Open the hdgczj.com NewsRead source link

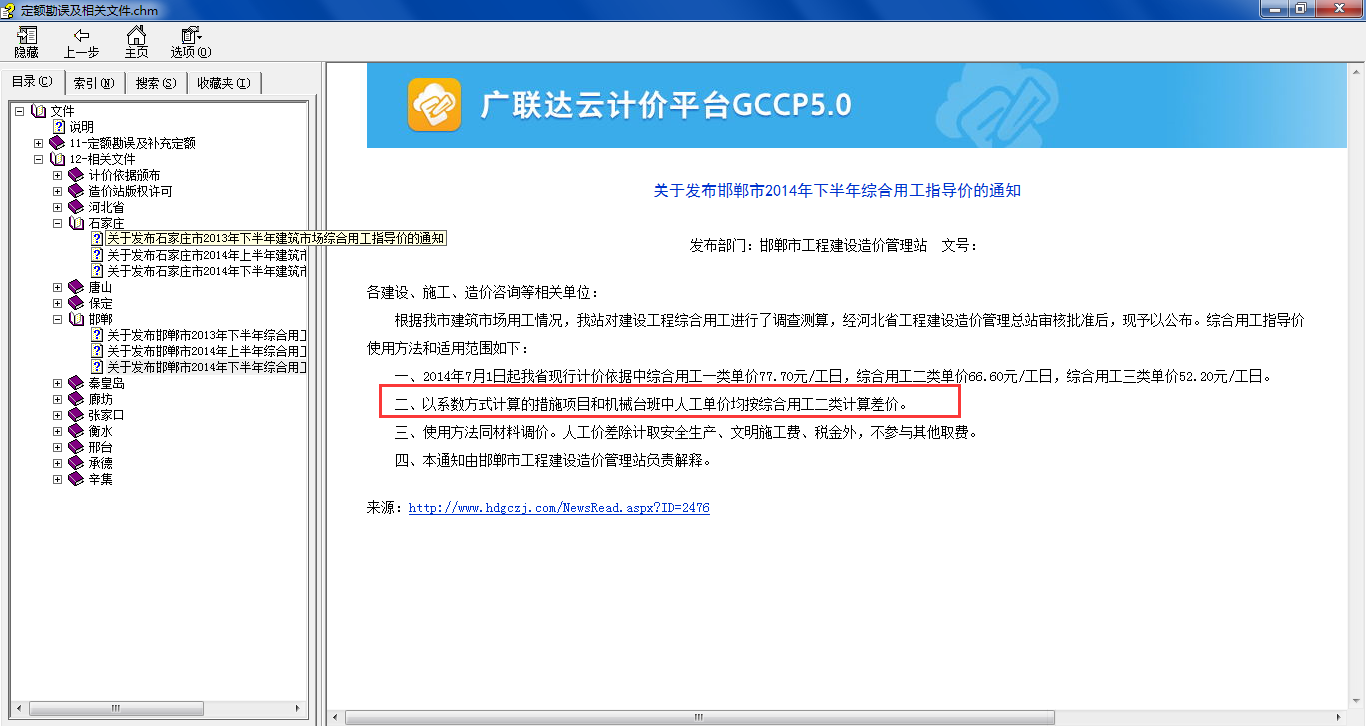tap(559, 508)
